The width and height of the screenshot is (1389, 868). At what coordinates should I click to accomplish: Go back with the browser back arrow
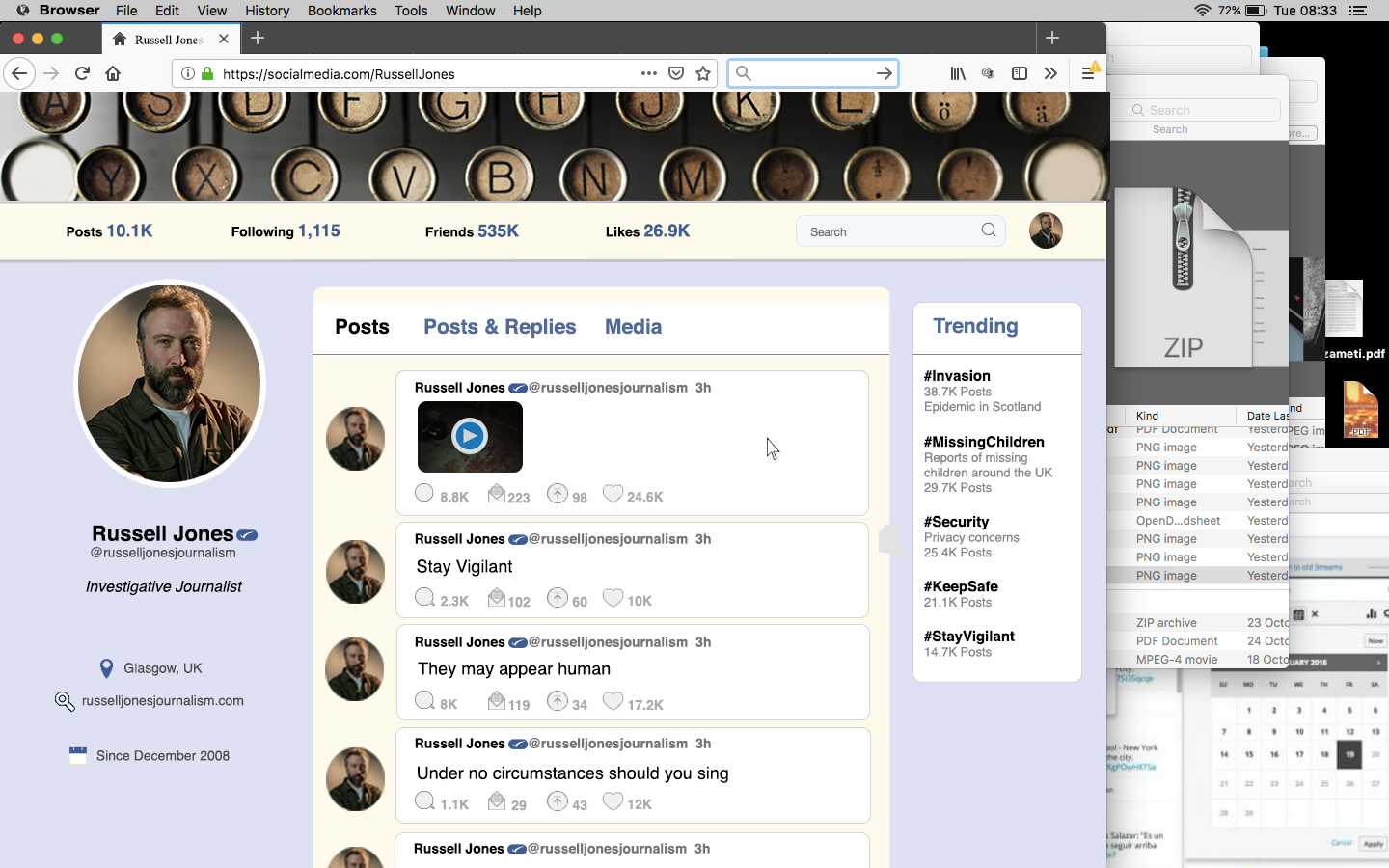click(19, 73)
